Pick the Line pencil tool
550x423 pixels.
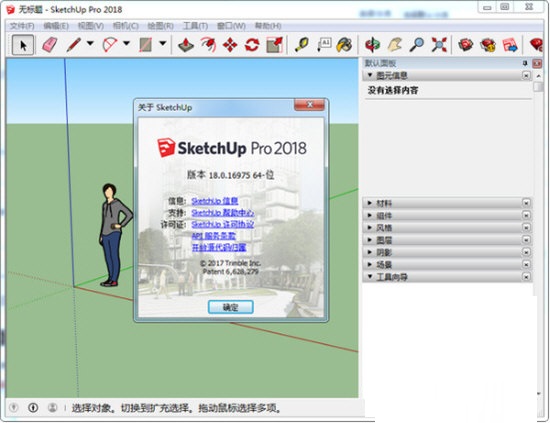(x=74, y=45)
